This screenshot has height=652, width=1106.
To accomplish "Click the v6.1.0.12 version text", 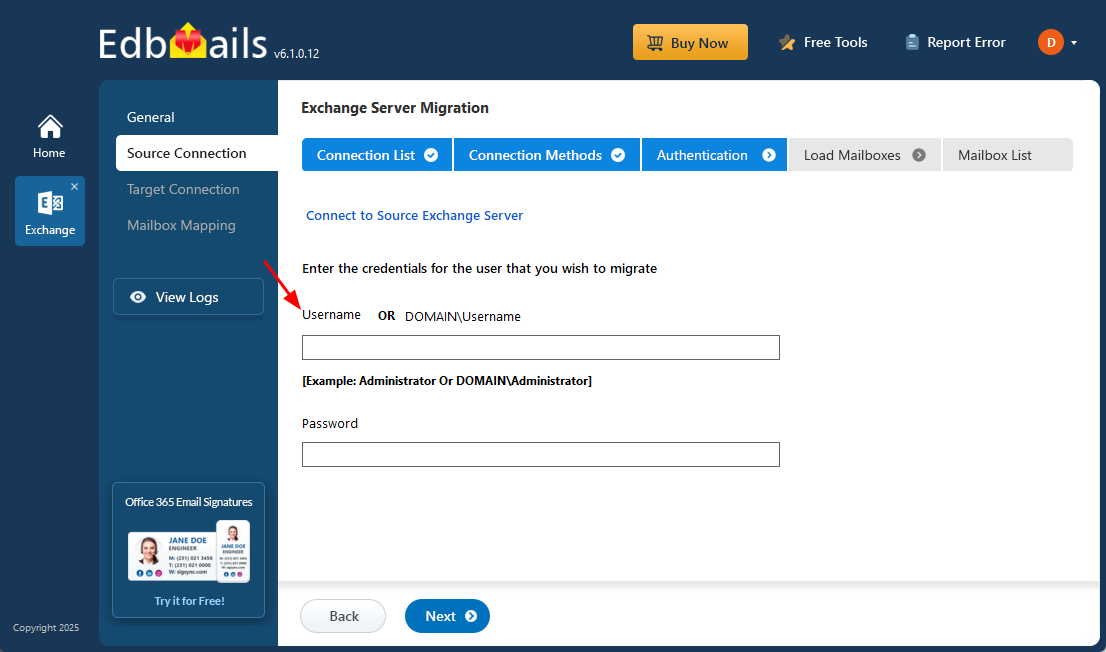I will 296,54.
